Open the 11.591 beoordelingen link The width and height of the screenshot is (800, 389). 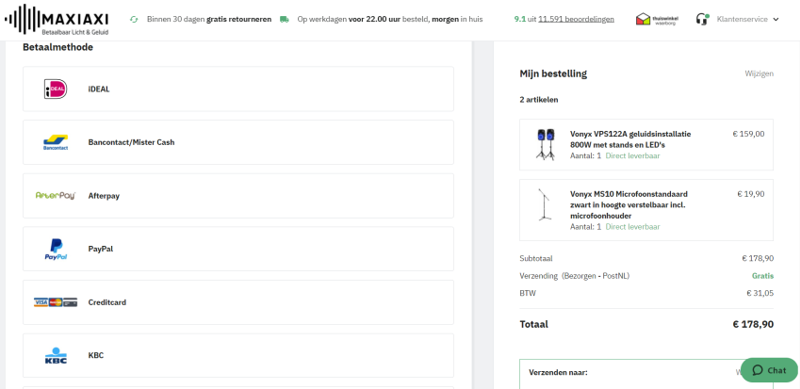pos(576,19)
